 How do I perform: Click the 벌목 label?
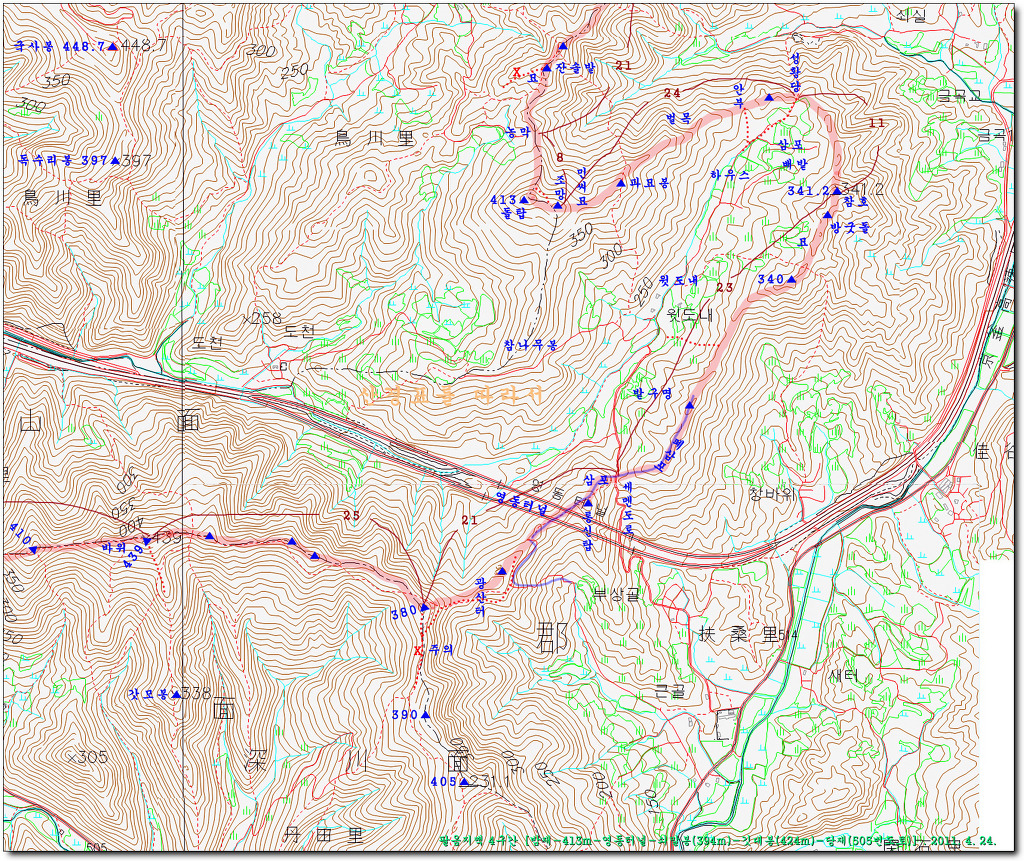pos(677,119)
